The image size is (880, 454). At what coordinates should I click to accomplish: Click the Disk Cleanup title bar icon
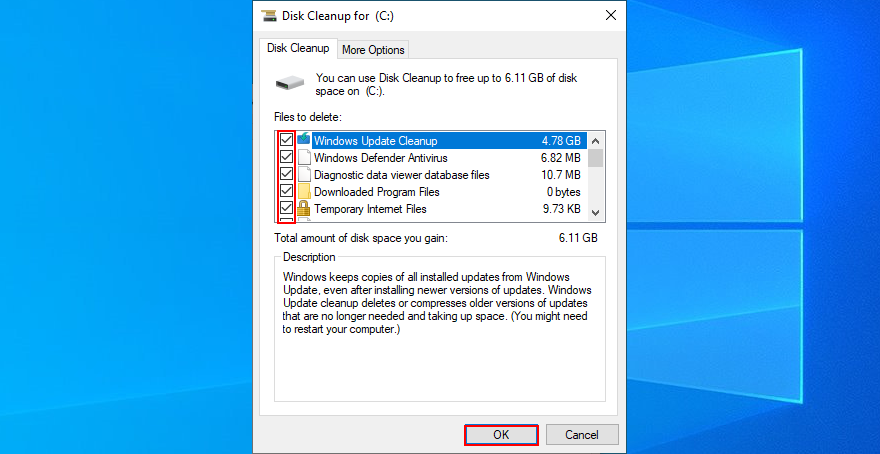(268, 15)
